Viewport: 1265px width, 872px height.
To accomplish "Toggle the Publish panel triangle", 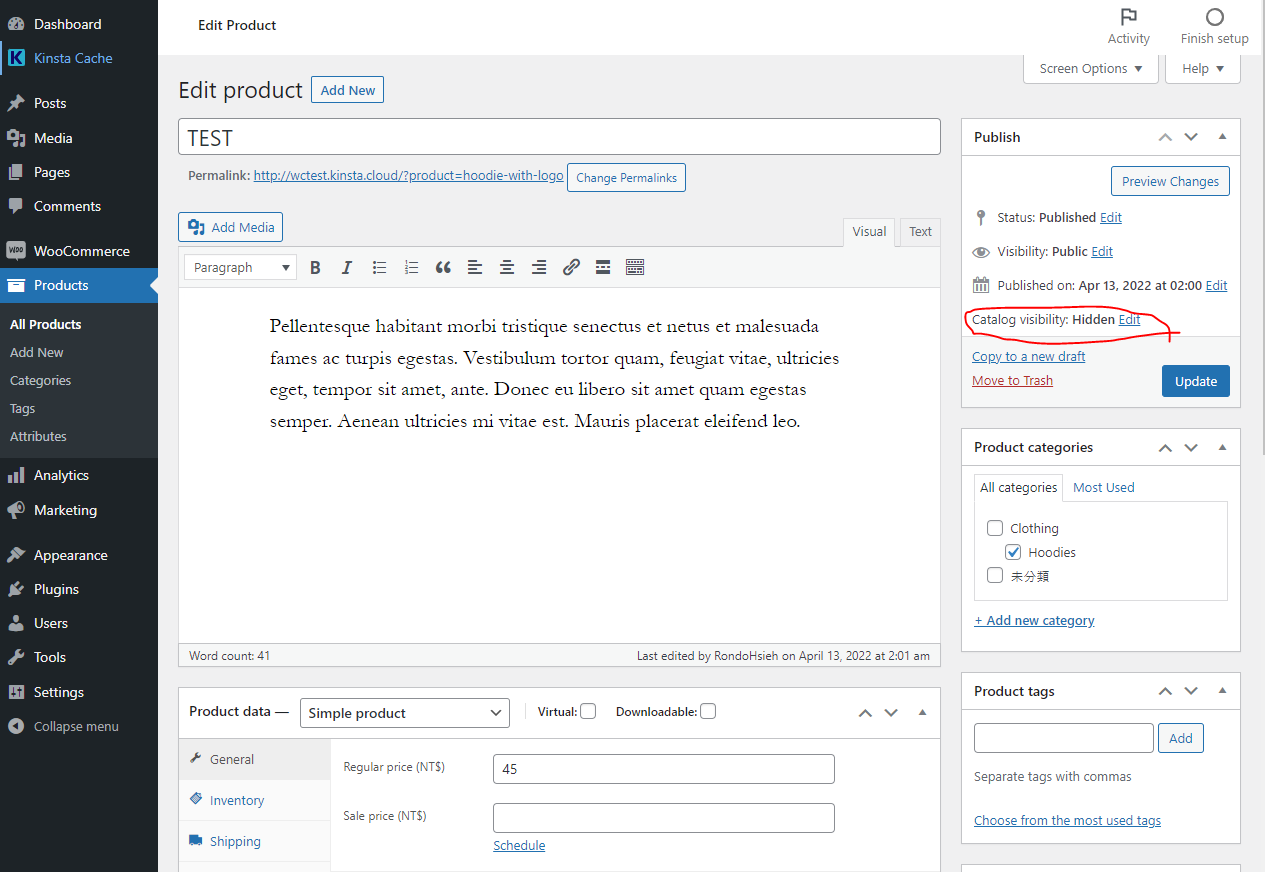I will tap(1222, 137).
